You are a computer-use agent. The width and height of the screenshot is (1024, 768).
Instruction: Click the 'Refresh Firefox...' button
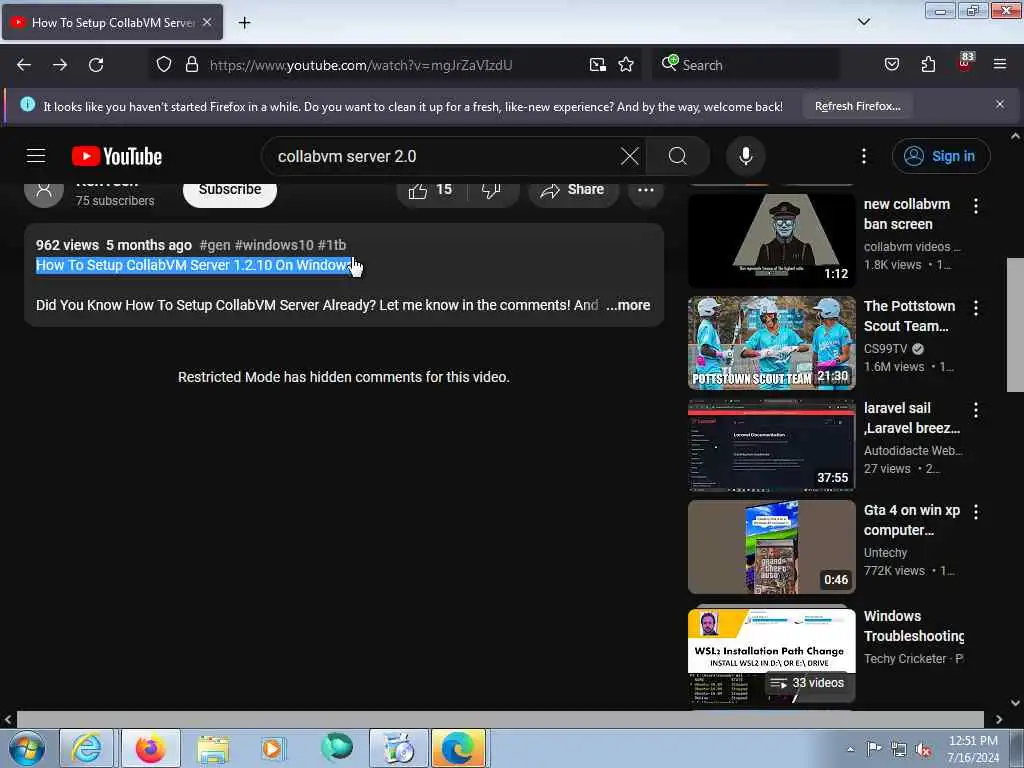(857, 106)
